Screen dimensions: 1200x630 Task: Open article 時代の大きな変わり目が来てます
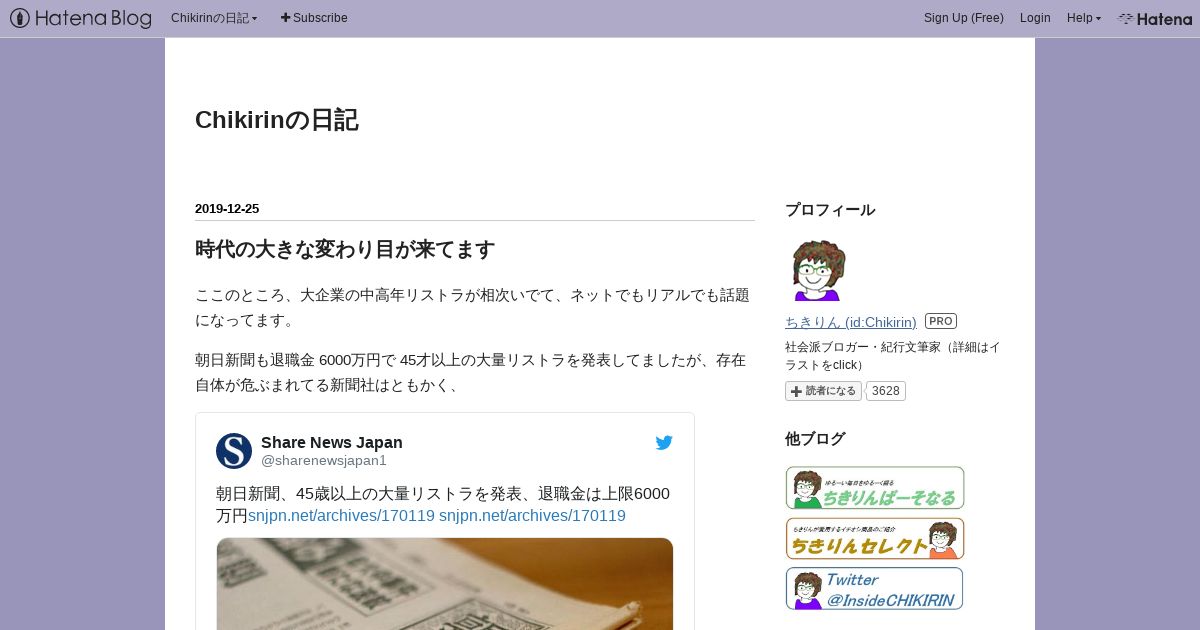345,249
